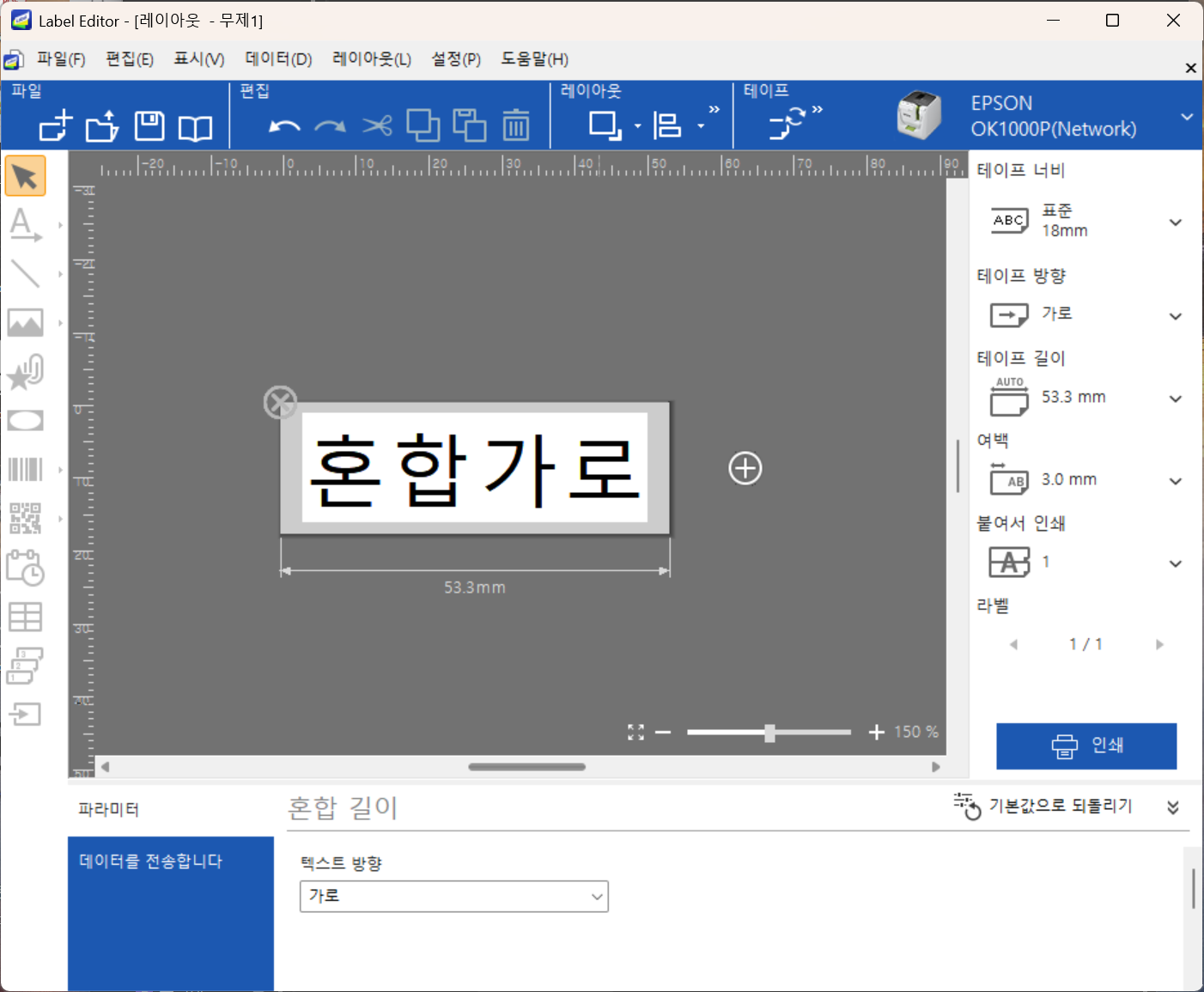Image resolution: width=1204 pixels, height=992 pixels.
Task: Select the Barcode tool
Action: coord(25,470)
